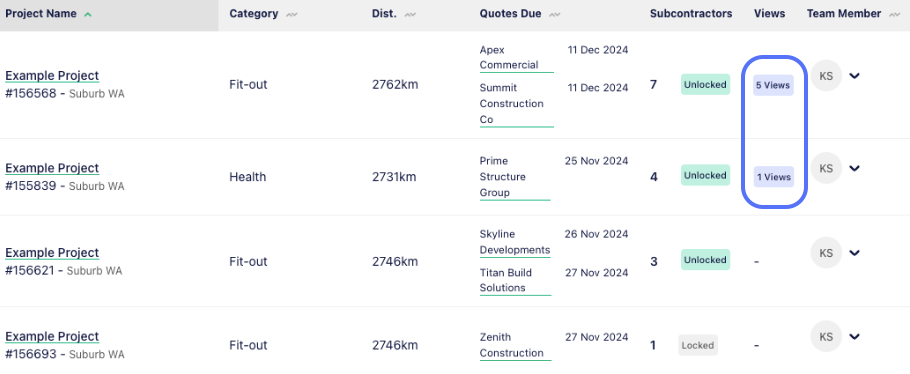Open the Apex Commercial builder link
Viewport: 910px width, 374px height.
[509, 57]
